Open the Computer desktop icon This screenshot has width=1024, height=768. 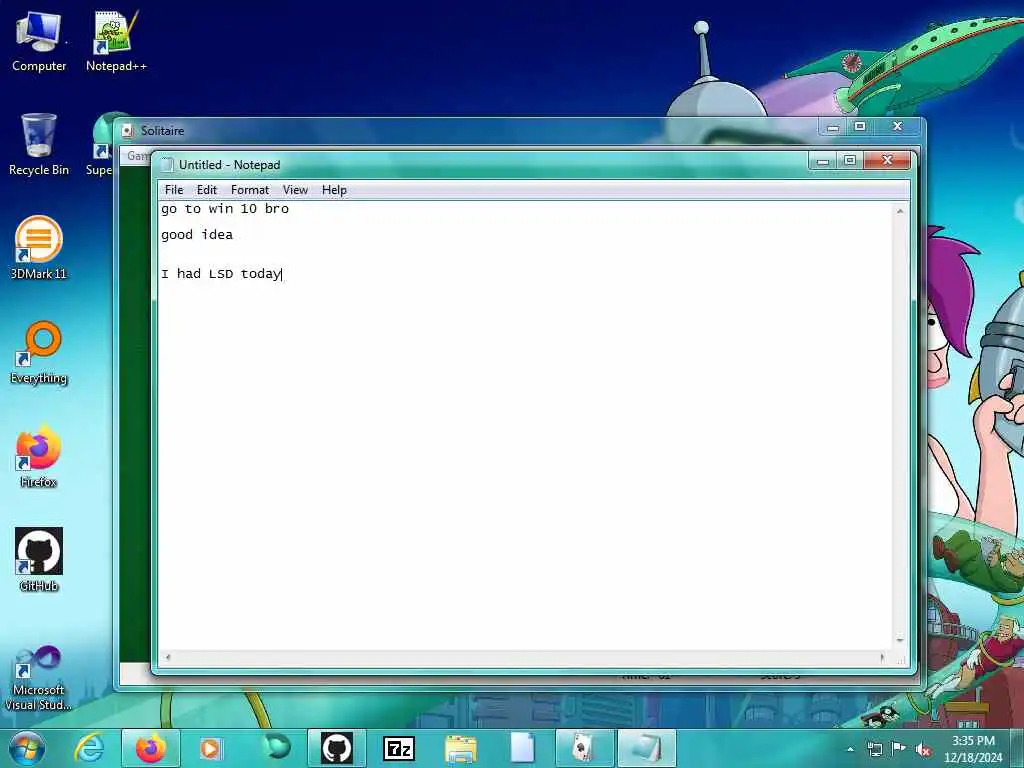coord(39,42)
